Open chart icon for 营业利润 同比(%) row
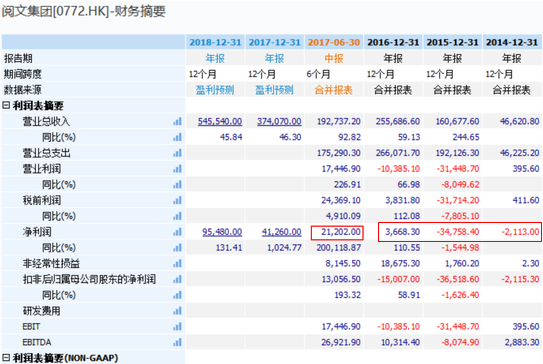543x364 pixels. 177,185
